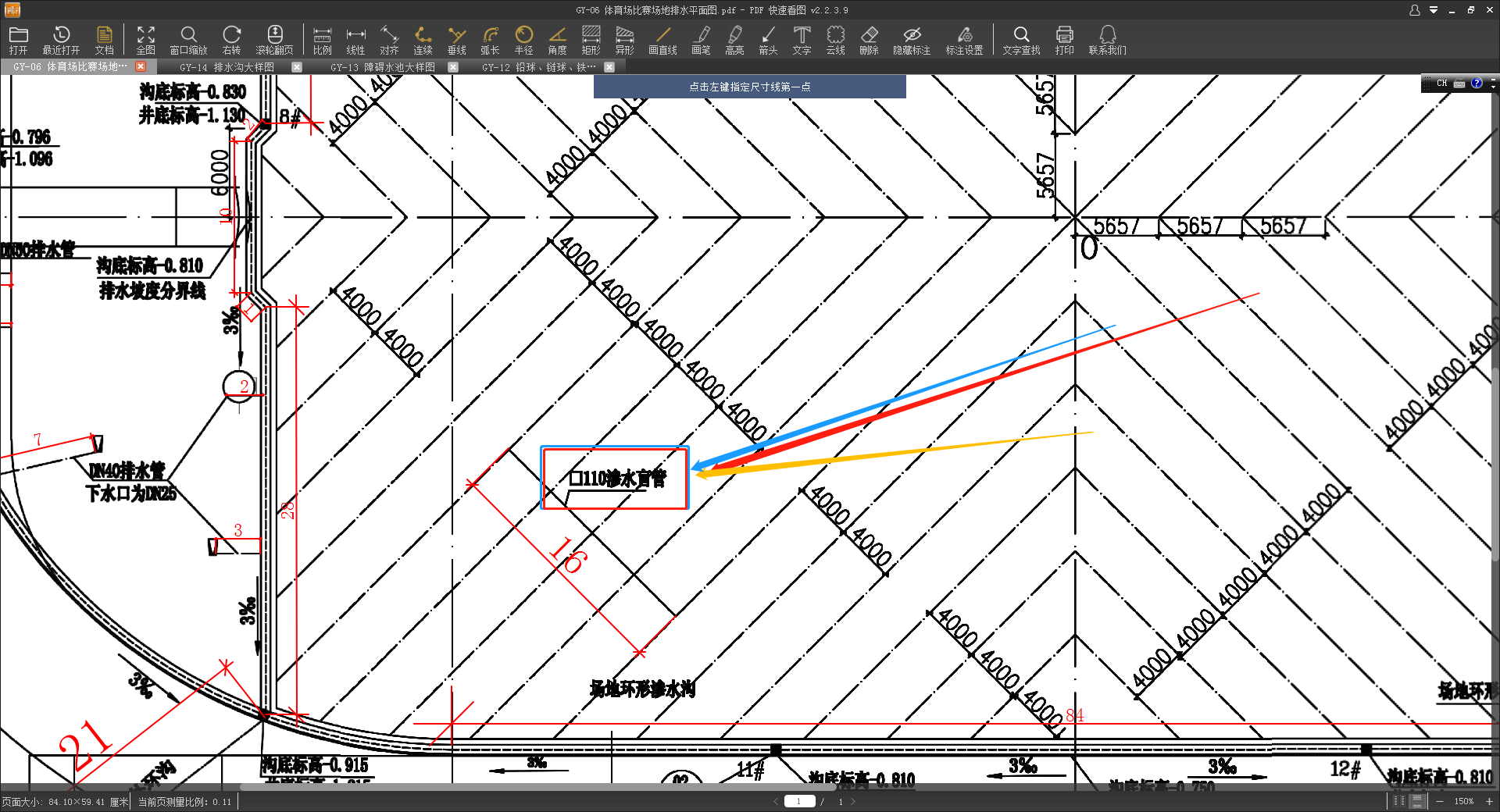Image resolution: width=1500 pixels, height=812 pixels.
Task: Fit the whole drawing with 全图
Action: pyautogui.click(x=146, y=40)
